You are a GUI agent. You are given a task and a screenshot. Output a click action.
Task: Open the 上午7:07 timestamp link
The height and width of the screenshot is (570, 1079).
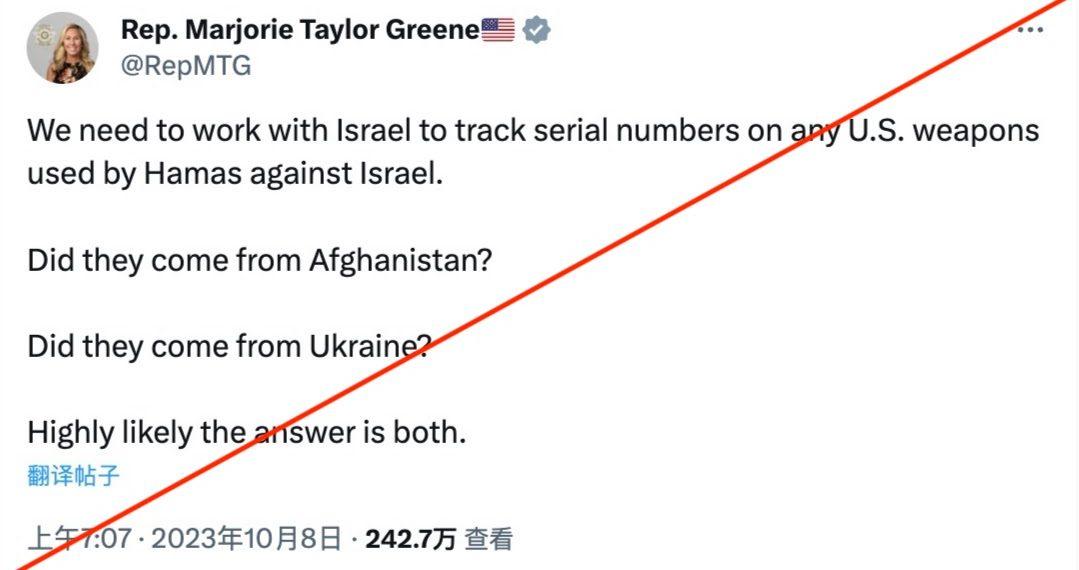[79, 539]
